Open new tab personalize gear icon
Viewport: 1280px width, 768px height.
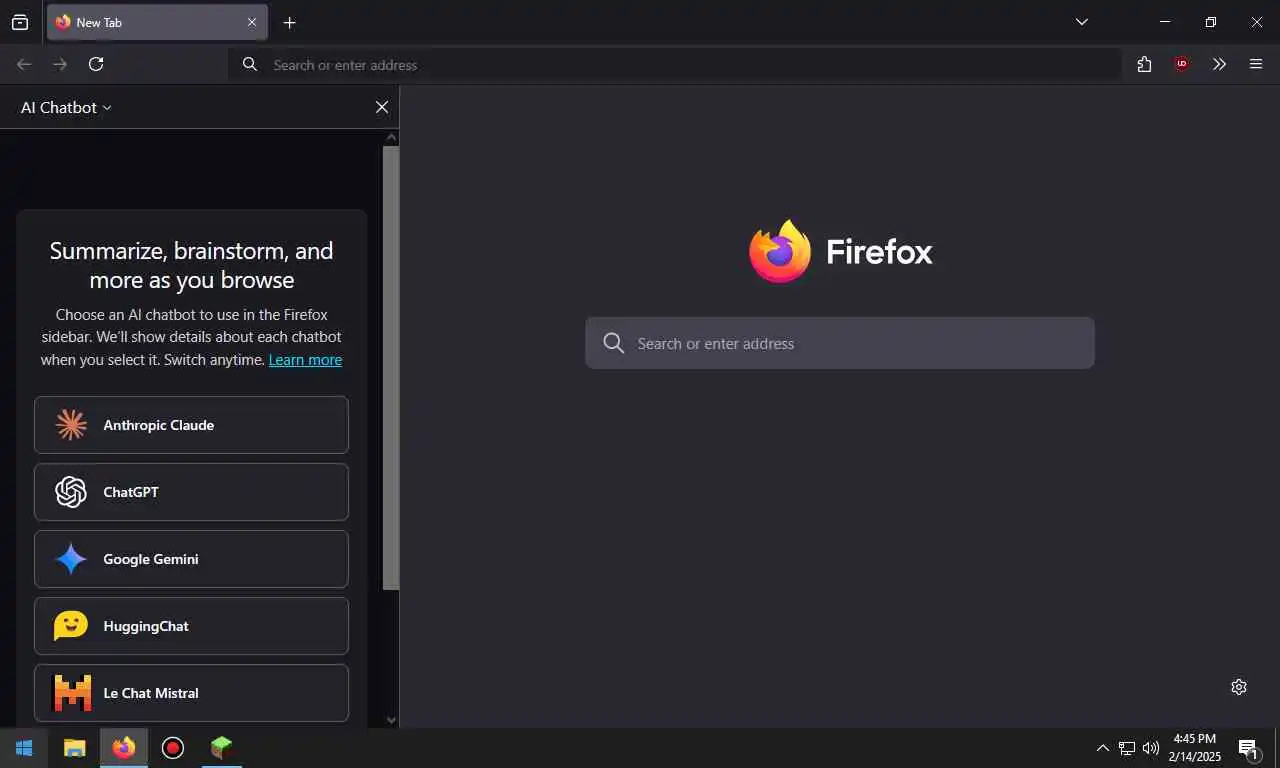(1239, 687)
